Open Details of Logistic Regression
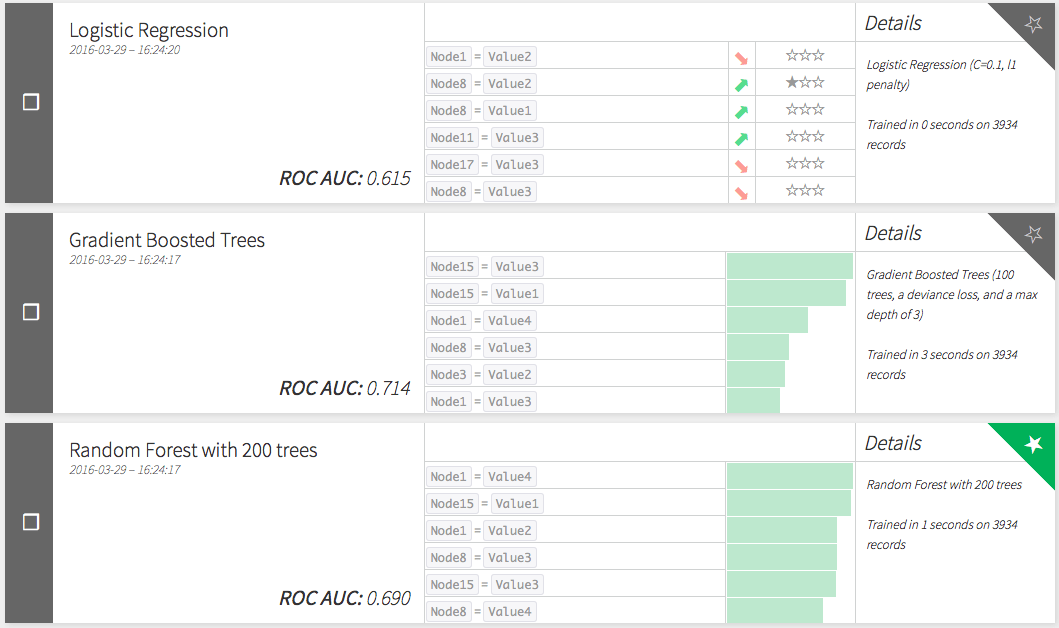 click(893, 24)
